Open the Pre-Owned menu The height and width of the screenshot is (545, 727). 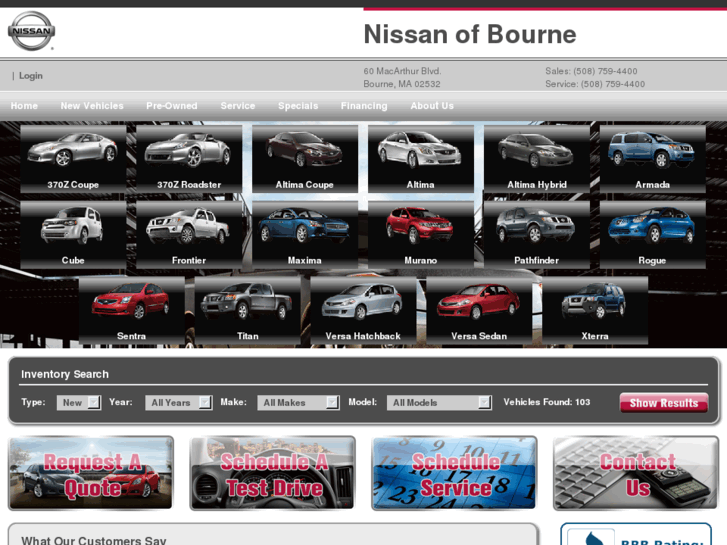pos(172,106)
